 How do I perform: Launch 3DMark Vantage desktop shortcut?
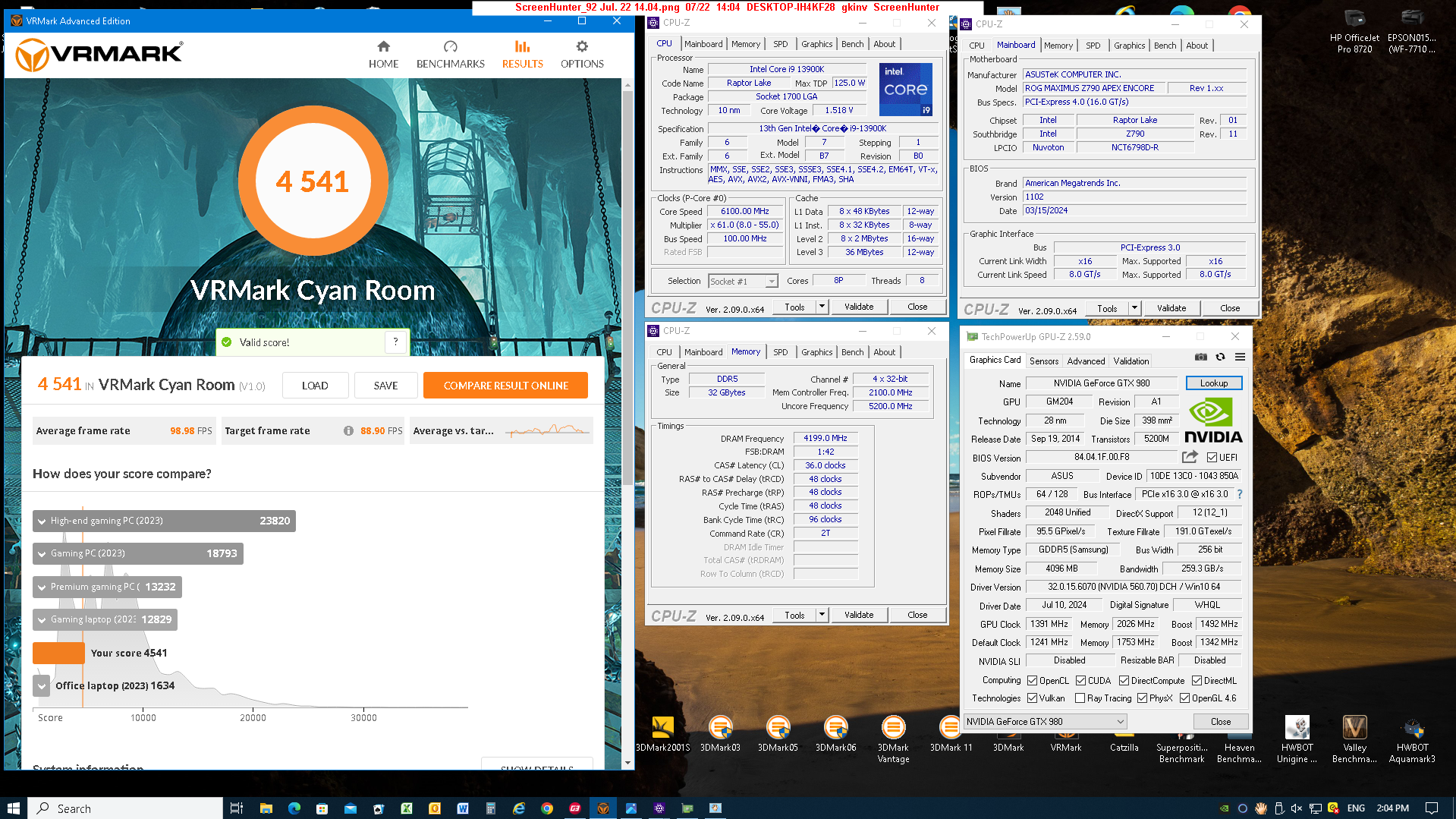pos(893,739)
